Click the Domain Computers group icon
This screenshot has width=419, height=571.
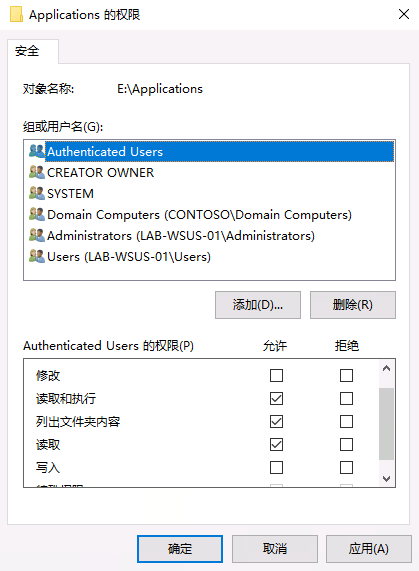37,214
